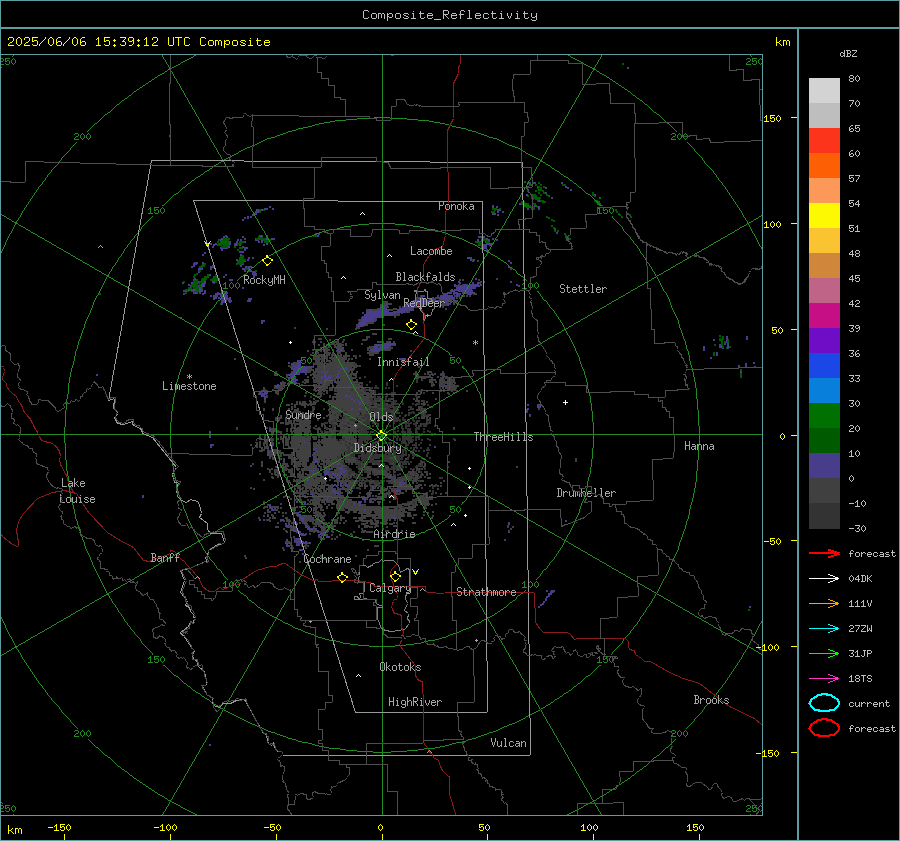Click the cyan 'current' ellipse legend symbol
Viewport: 900px width, 841px height.
824,703
